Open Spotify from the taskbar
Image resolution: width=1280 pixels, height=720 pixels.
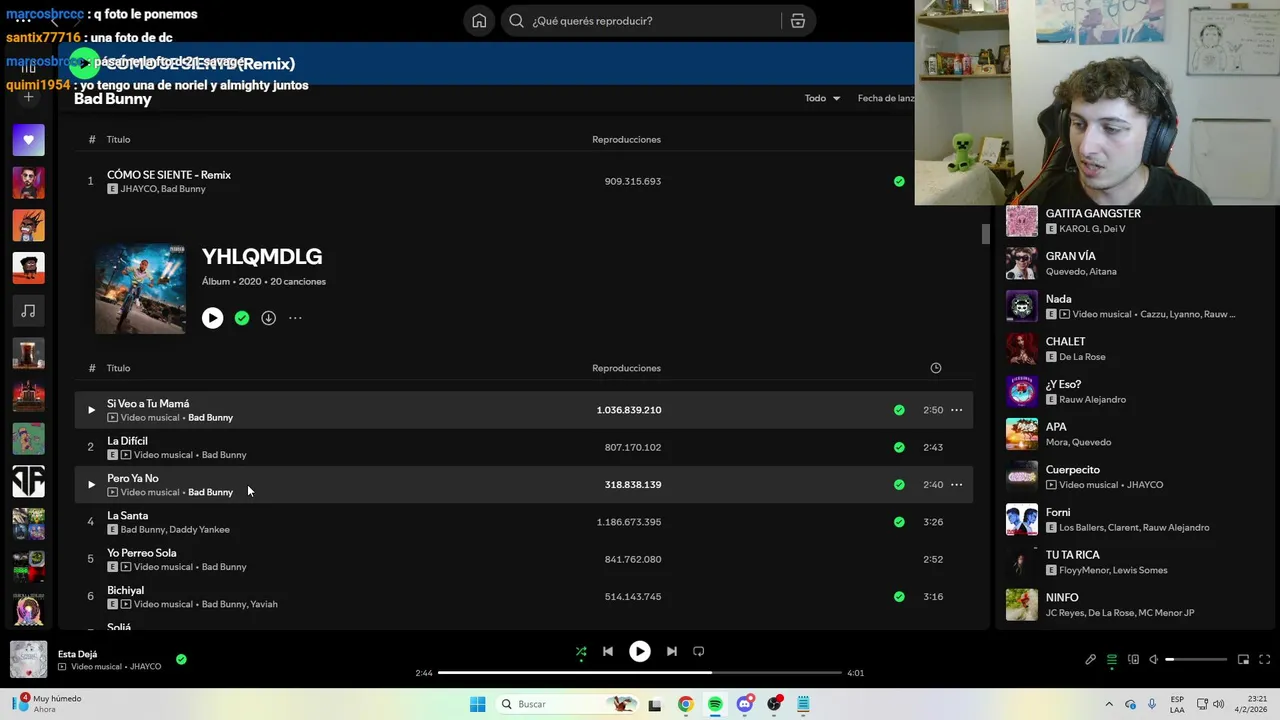(715, 704)
